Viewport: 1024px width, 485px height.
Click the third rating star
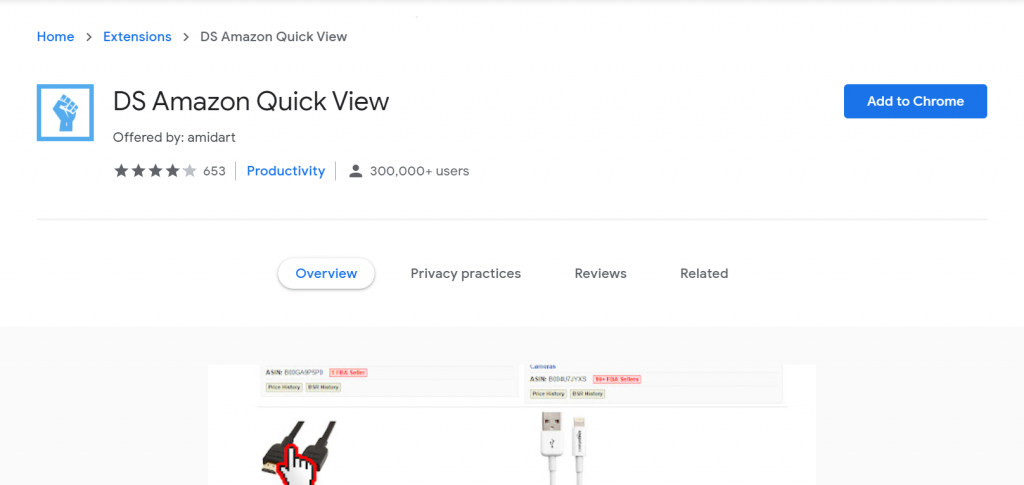tap(155, 171)
